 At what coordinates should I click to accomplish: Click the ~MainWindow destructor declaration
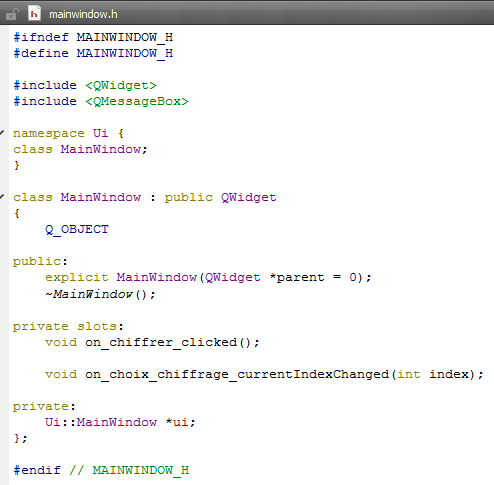click(100, 294)
